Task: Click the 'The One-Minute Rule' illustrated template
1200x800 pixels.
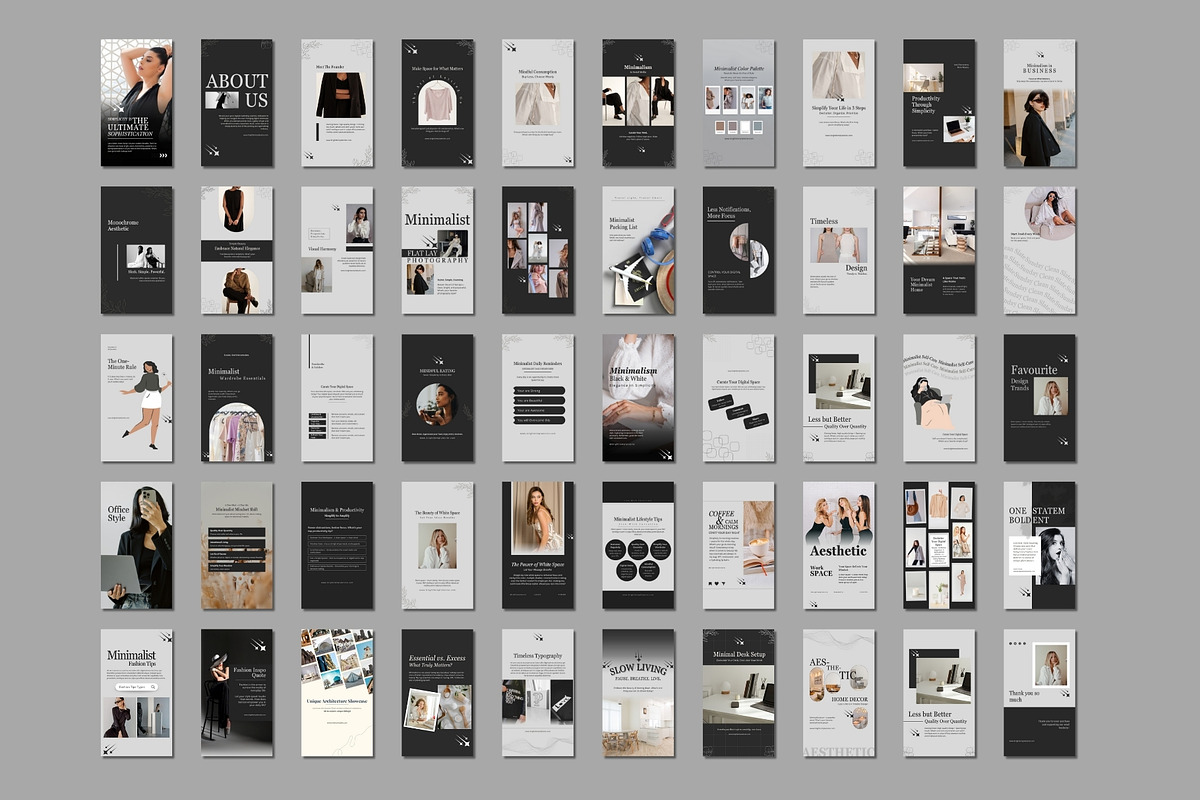Action: [x=137, y=398]
